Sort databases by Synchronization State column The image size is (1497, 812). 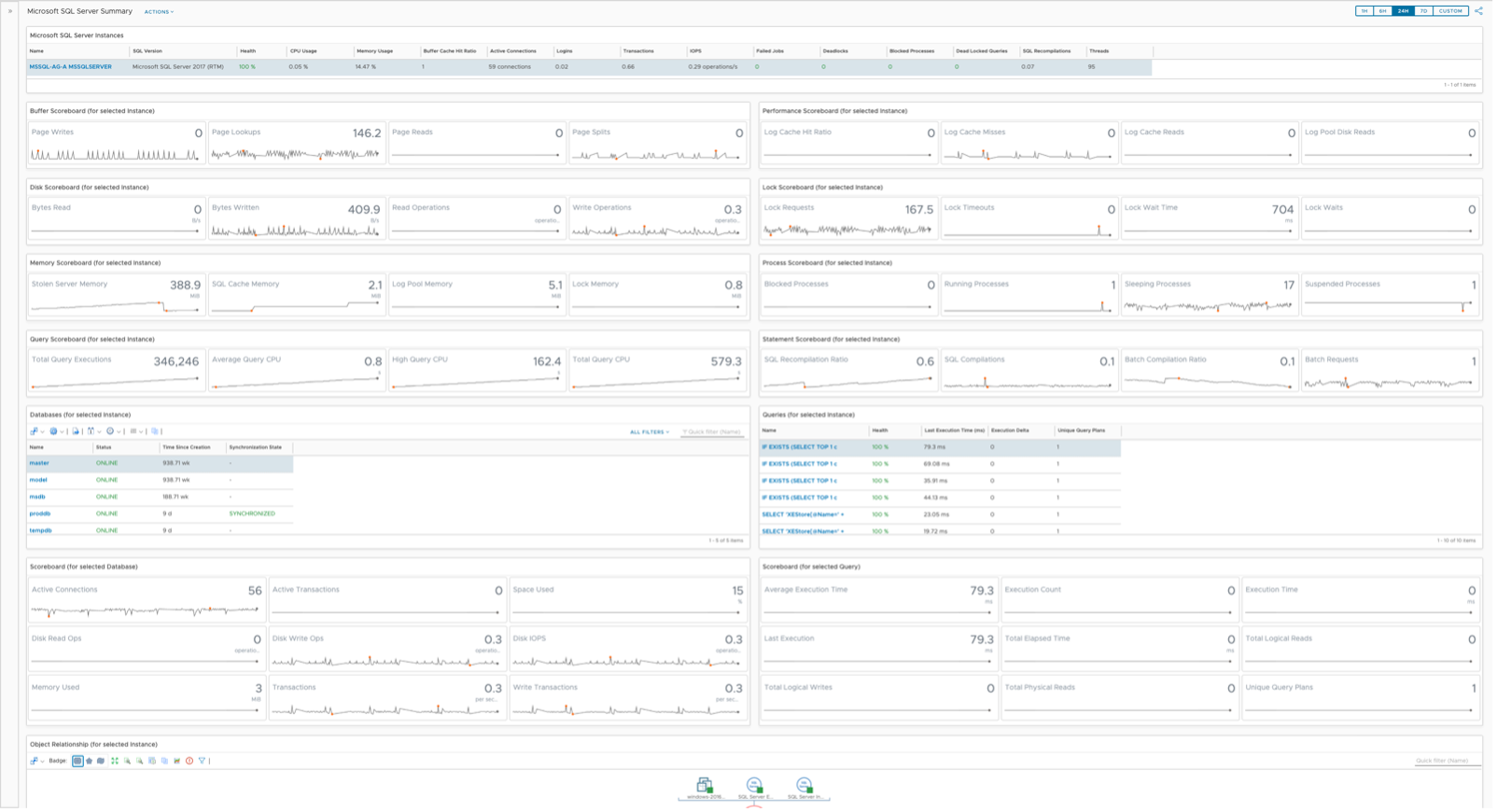[x=255, y=447]
